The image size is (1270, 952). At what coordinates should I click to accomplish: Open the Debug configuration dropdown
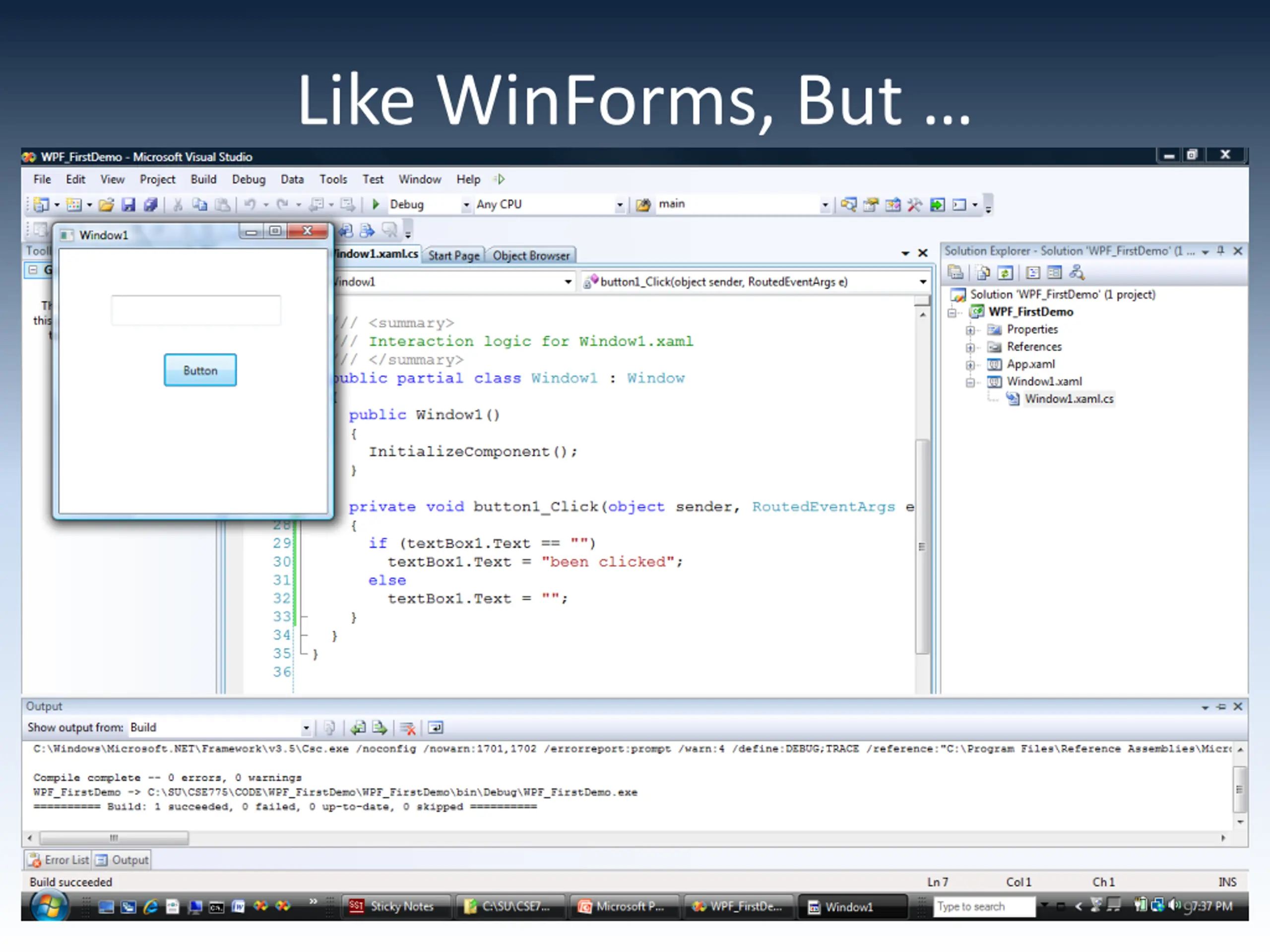click(x=466, y=205)
